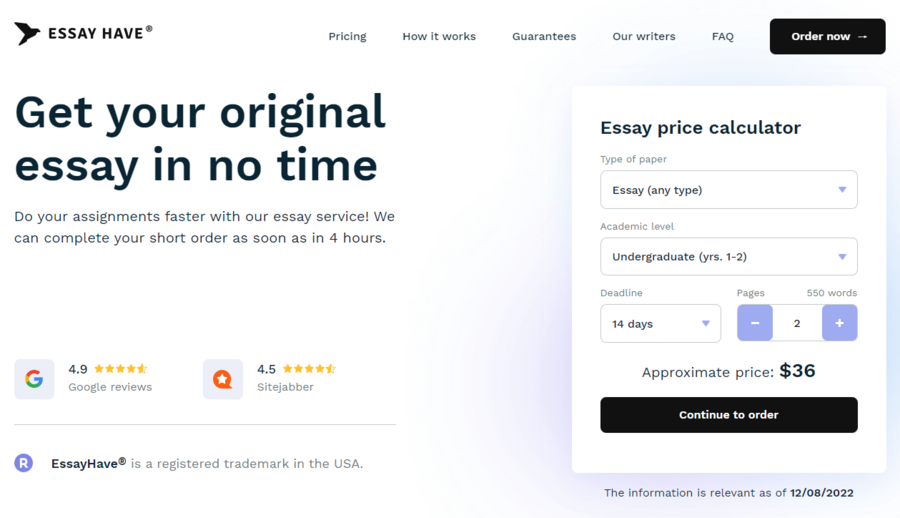This screenshot has height=518, width=900.
Task: Open the How it works page
Action: point(439,36)
